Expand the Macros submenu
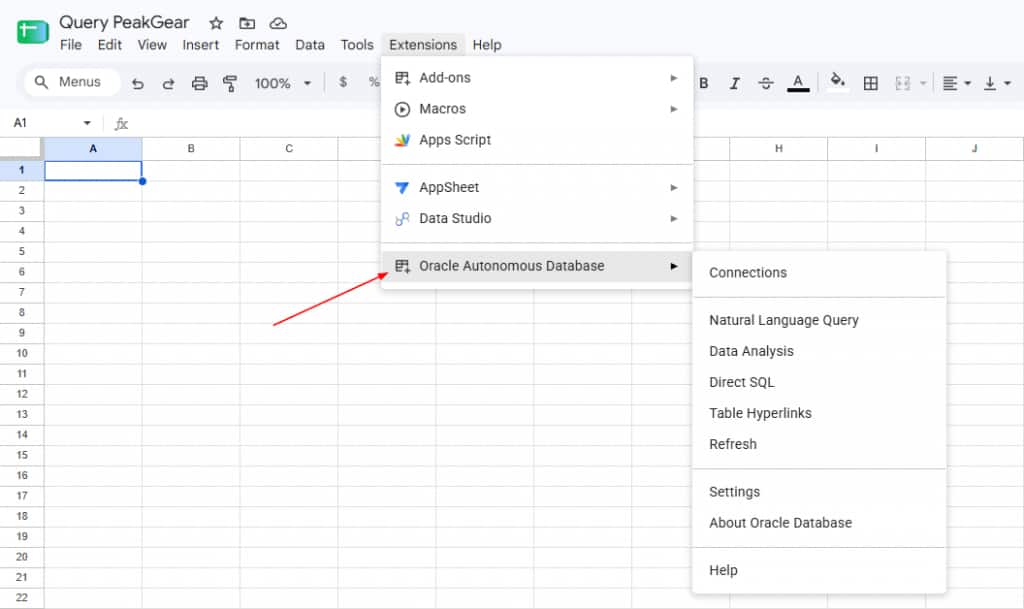 (536, 109)
